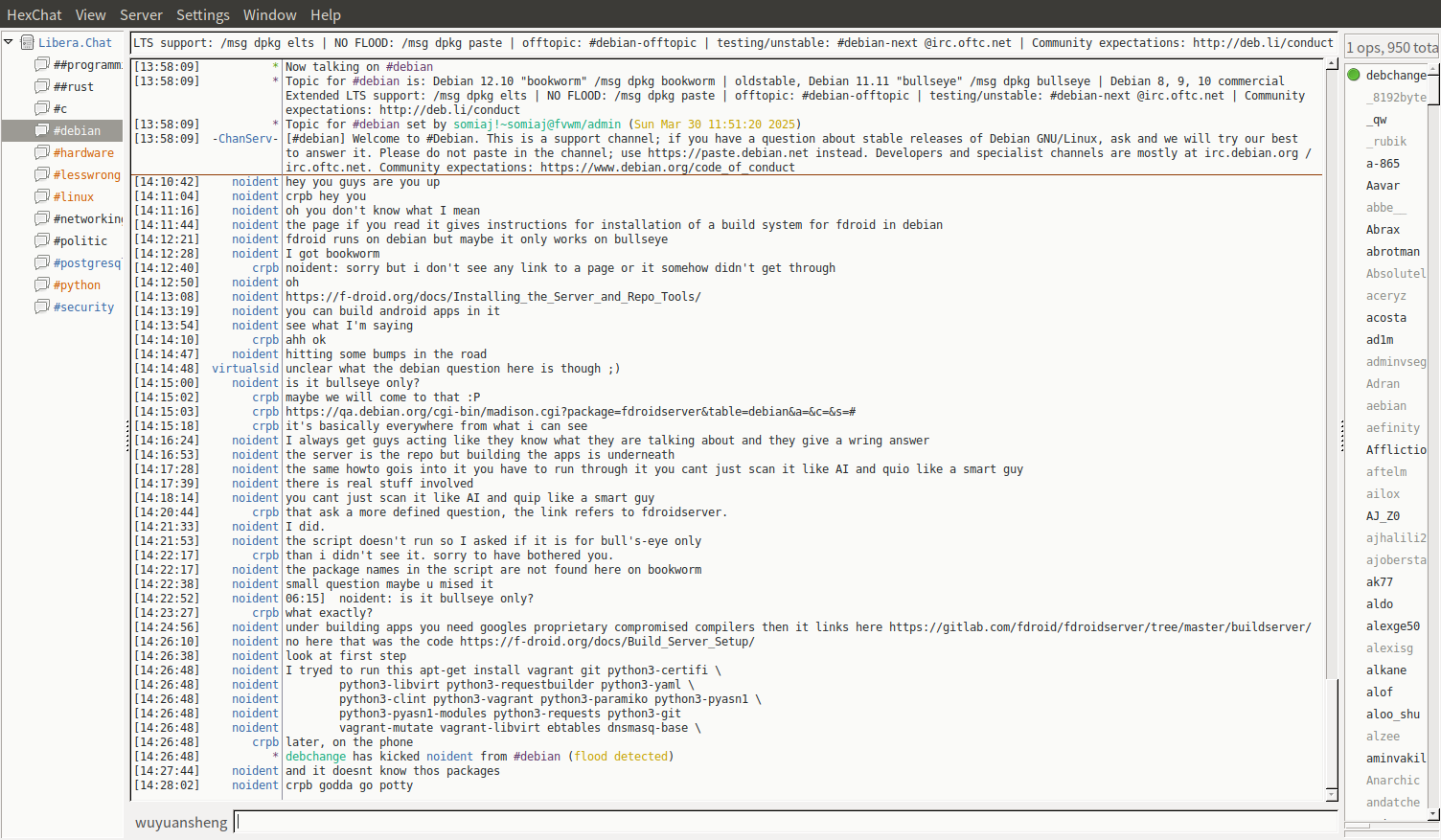Collapse the Libera.Chat server tree
1441x840 pixels.
pos(9,42)
